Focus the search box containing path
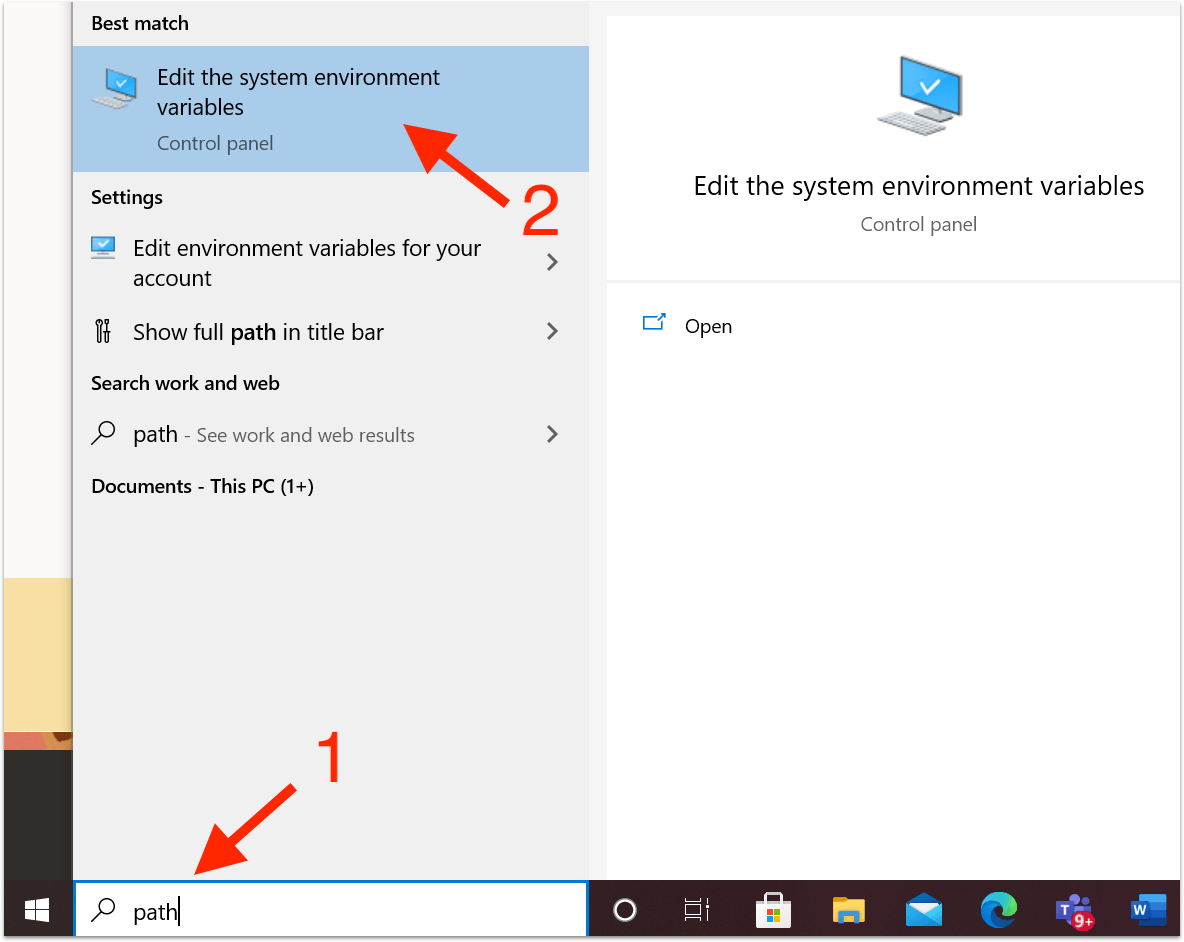 click(x=331, y=910)
